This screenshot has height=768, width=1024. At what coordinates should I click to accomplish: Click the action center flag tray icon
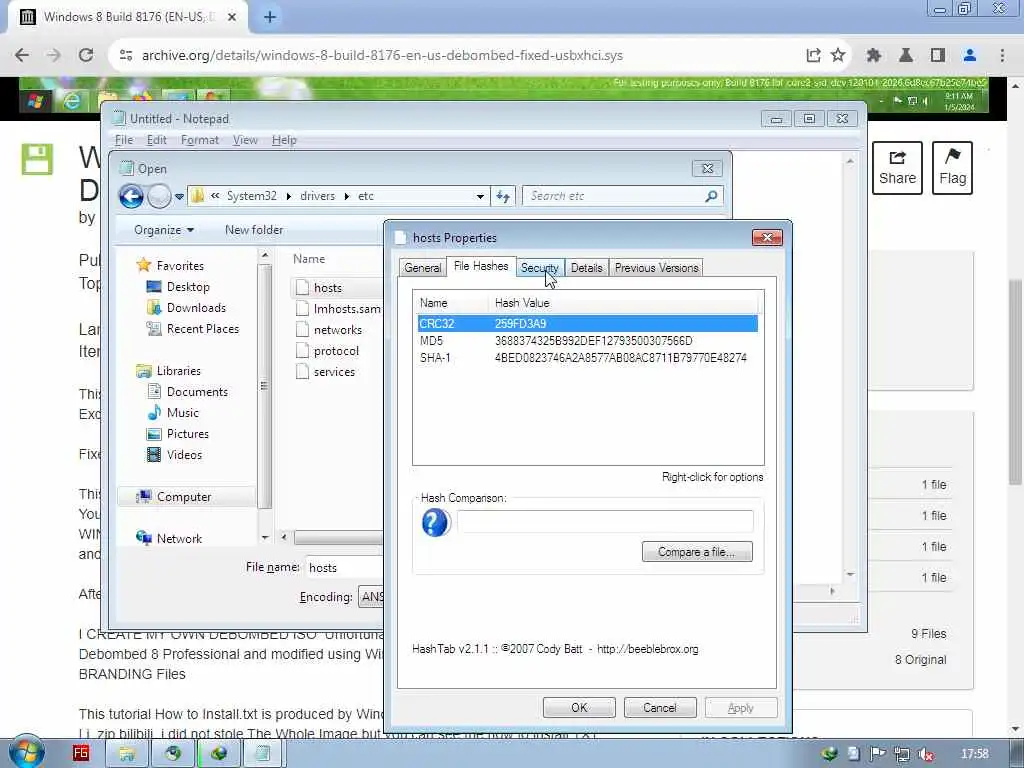point(878,754)
